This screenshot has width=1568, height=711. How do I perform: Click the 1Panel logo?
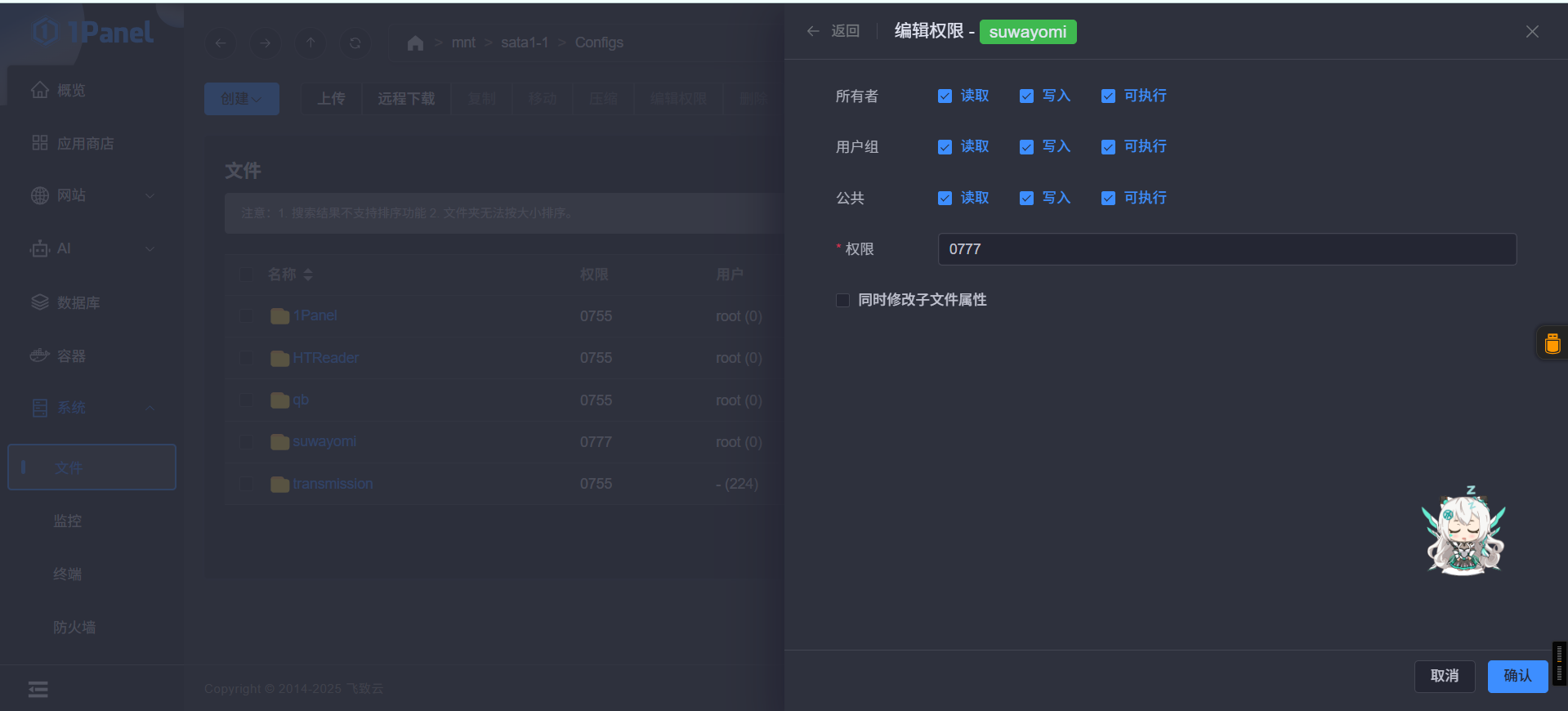[x=93, y=32]
